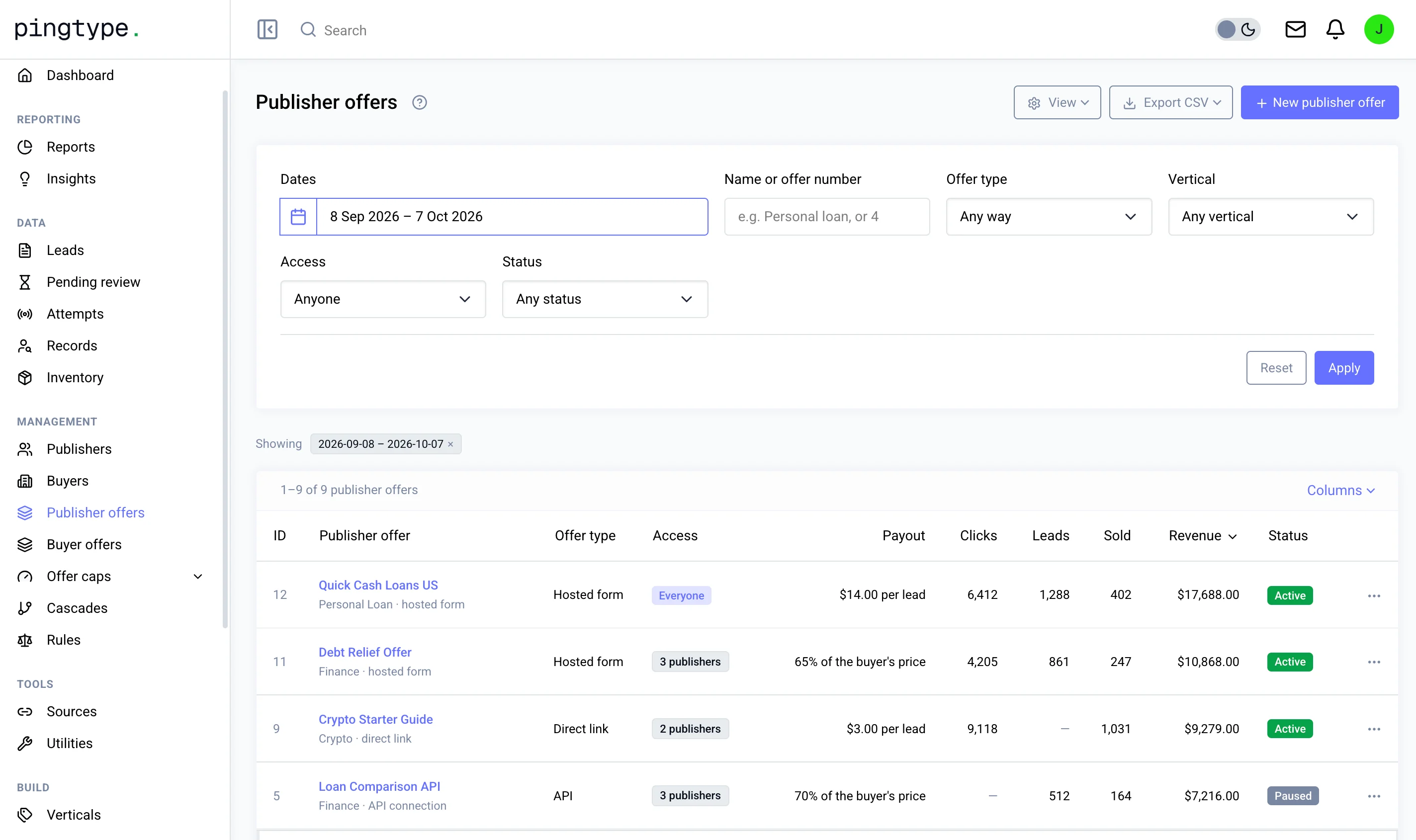Open the Quick Cash Loans US offer link
Viewport: 1416px width, 840px height.
[378, 586]
